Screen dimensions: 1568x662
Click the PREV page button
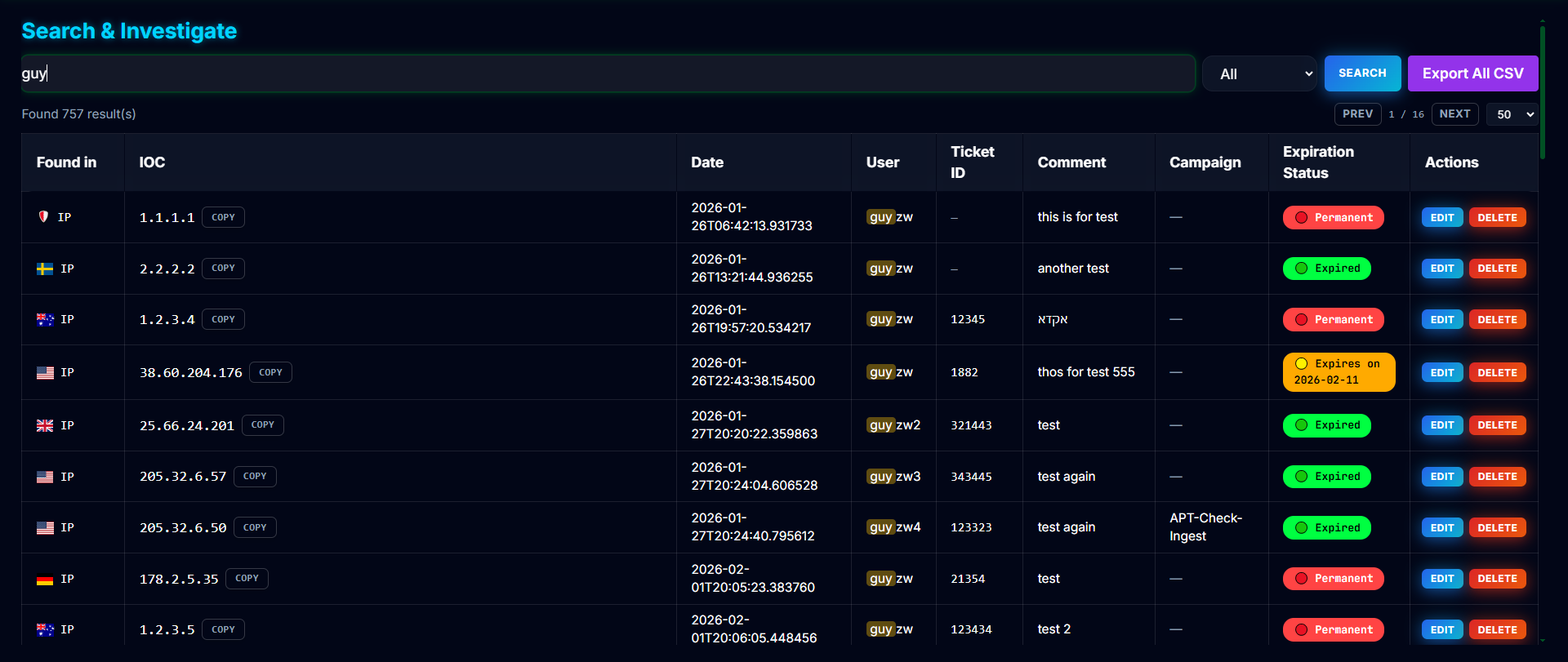1356,114
